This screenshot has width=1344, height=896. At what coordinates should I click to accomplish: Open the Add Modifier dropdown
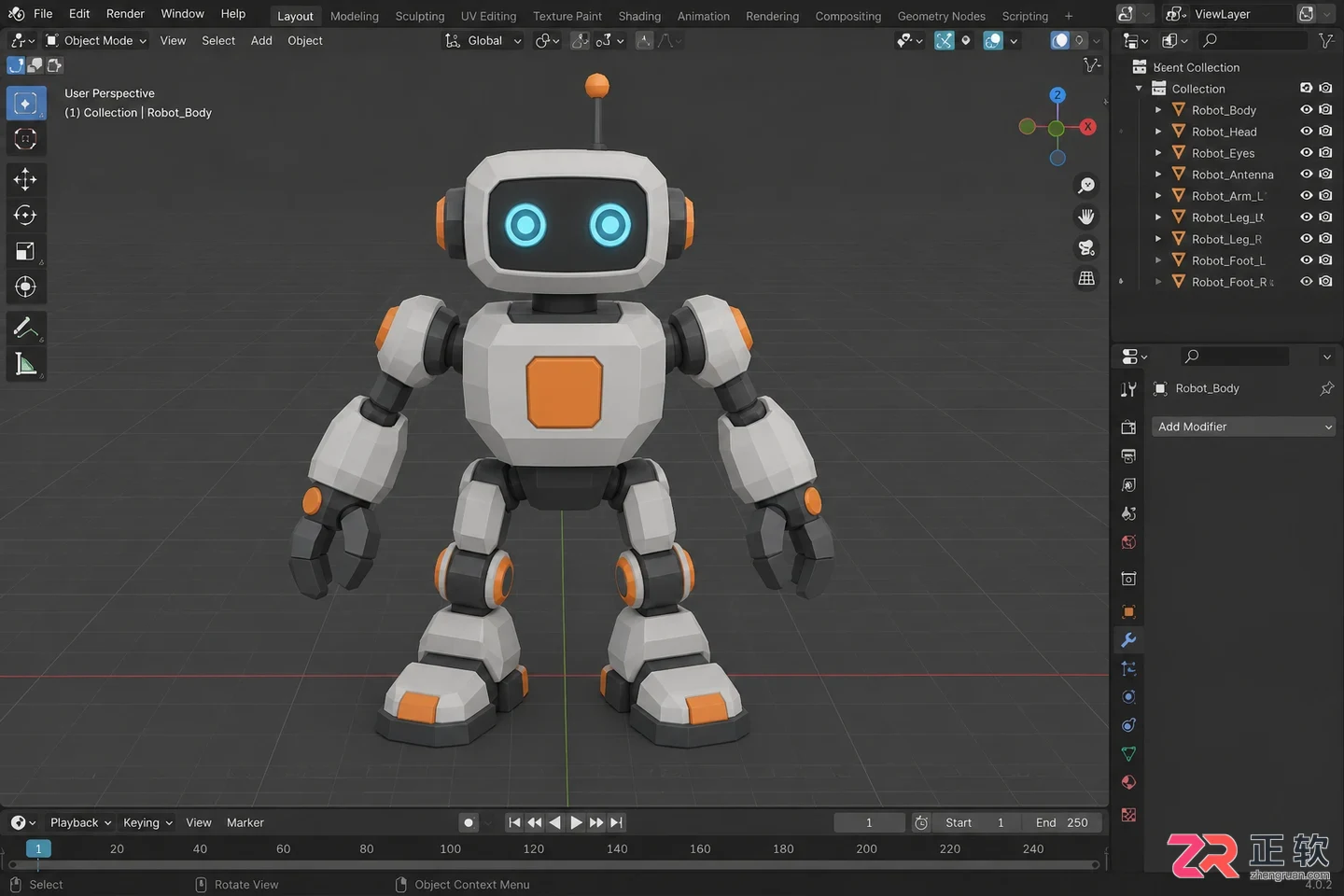(x=1244, y=427)
